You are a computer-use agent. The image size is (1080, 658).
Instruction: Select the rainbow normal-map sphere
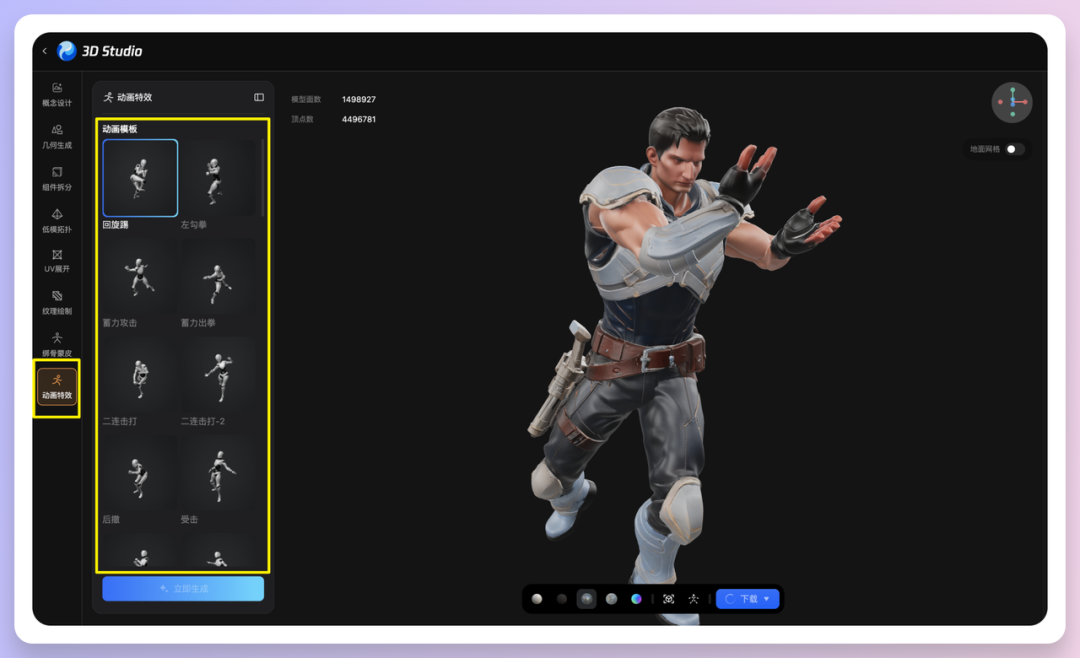(x=636, y=599)
